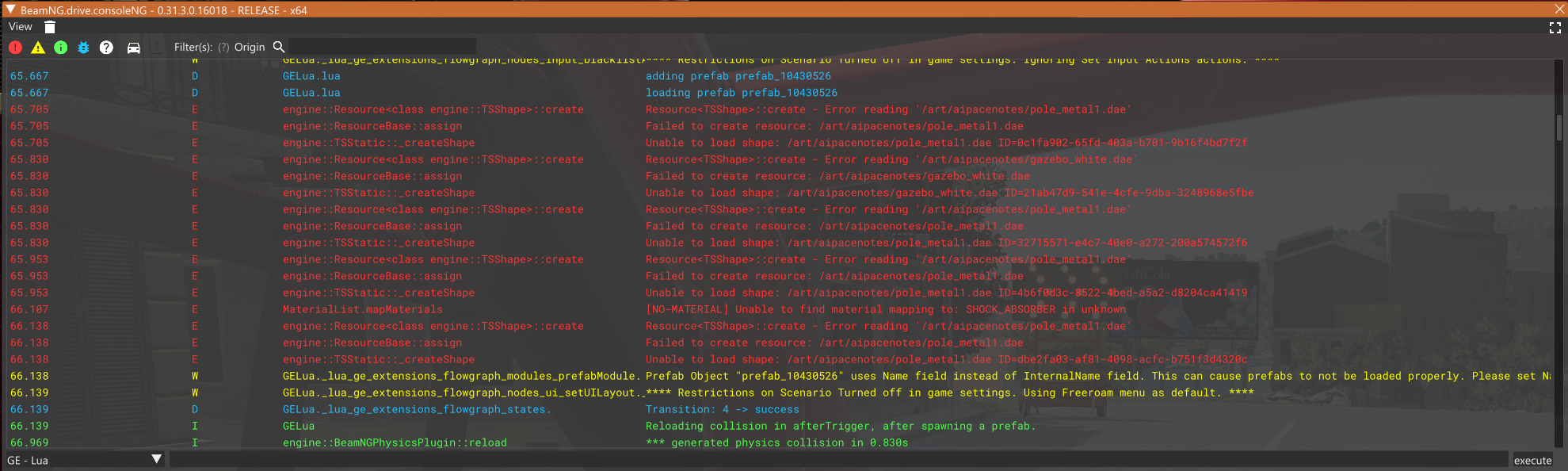This screenshot has height=471, width=1568.
Task: Select the timestamp 66.969
Action: tap(29, 442)
